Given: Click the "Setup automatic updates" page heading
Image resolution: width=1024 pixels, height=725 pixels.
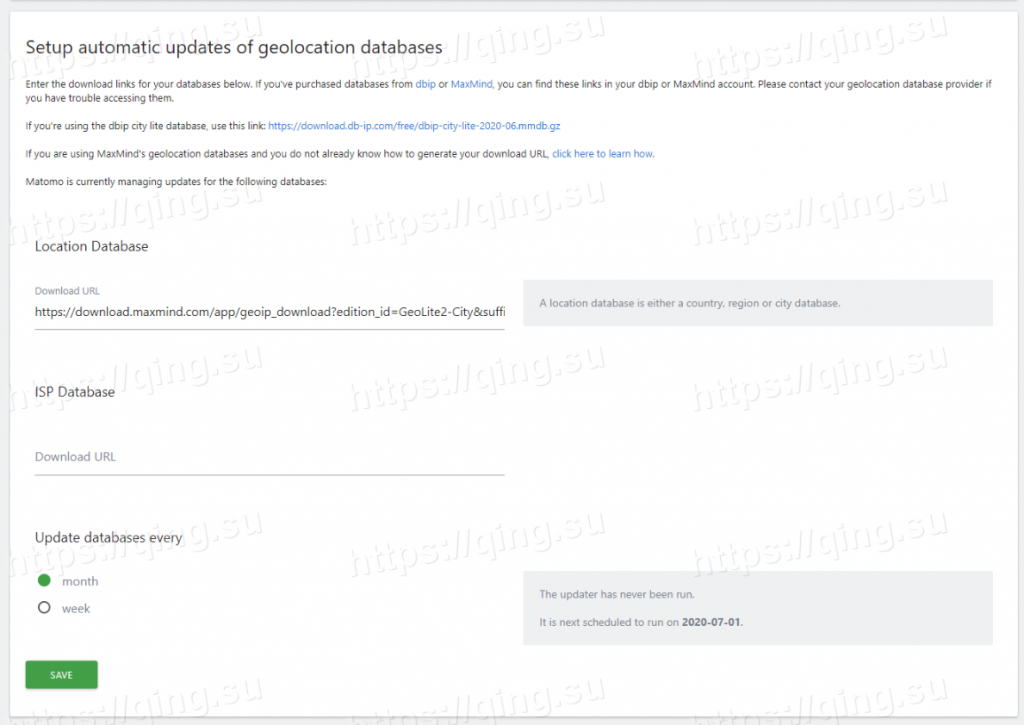Looking at the screenshot, I should tap(233, 47).
